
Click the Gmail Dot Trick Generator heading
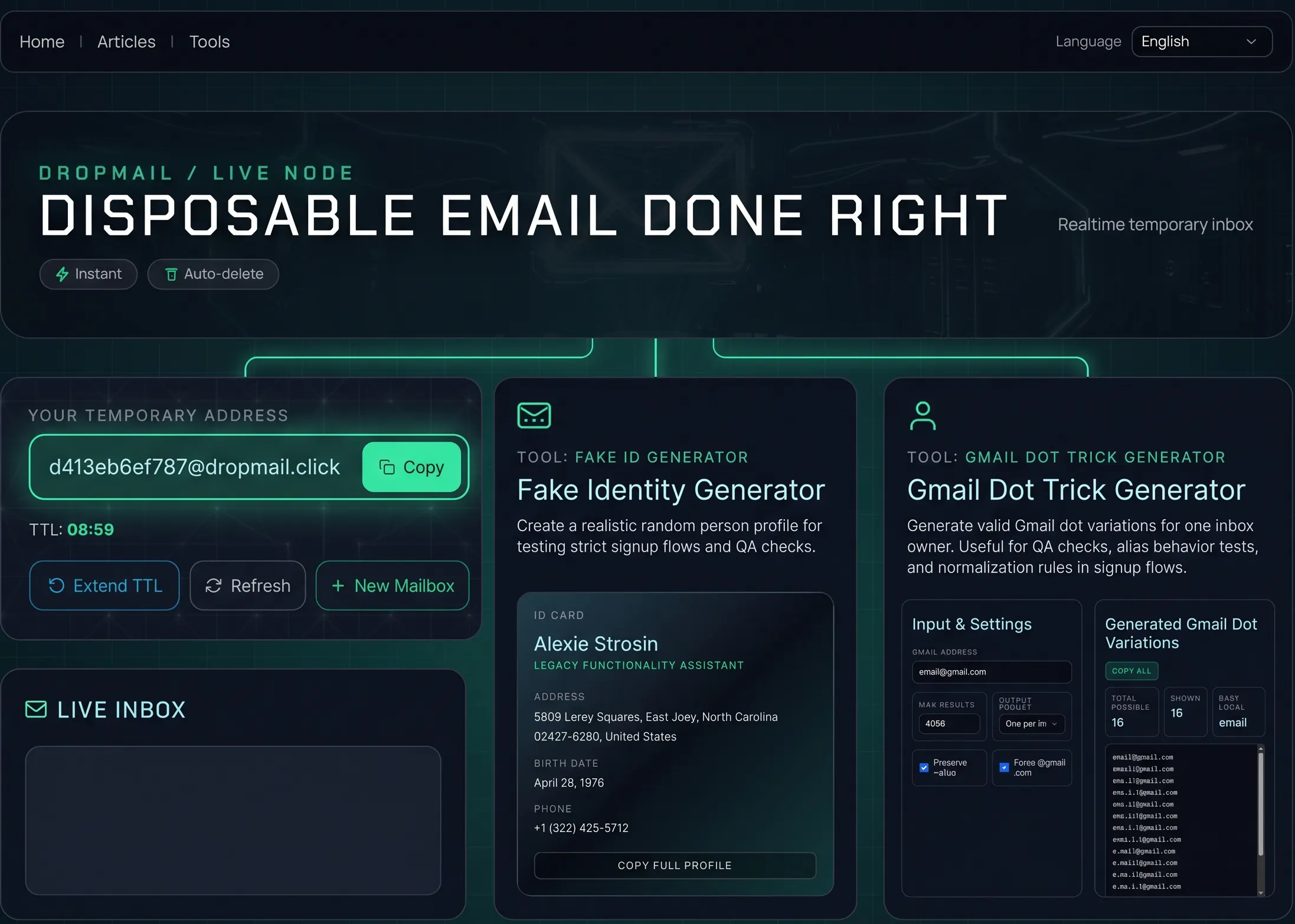point(1076,490)
